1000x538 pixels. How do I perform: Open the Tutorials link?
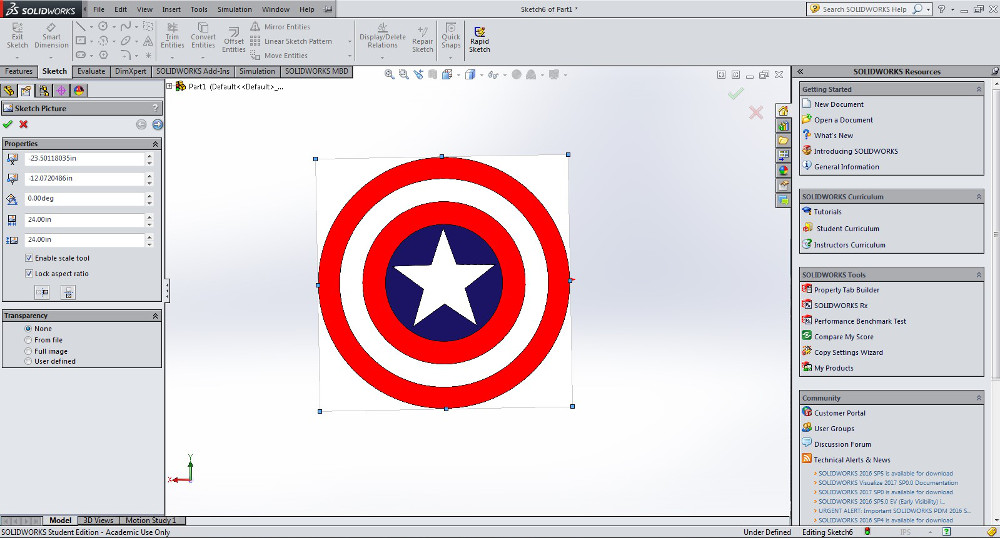(x=827, y=212)
